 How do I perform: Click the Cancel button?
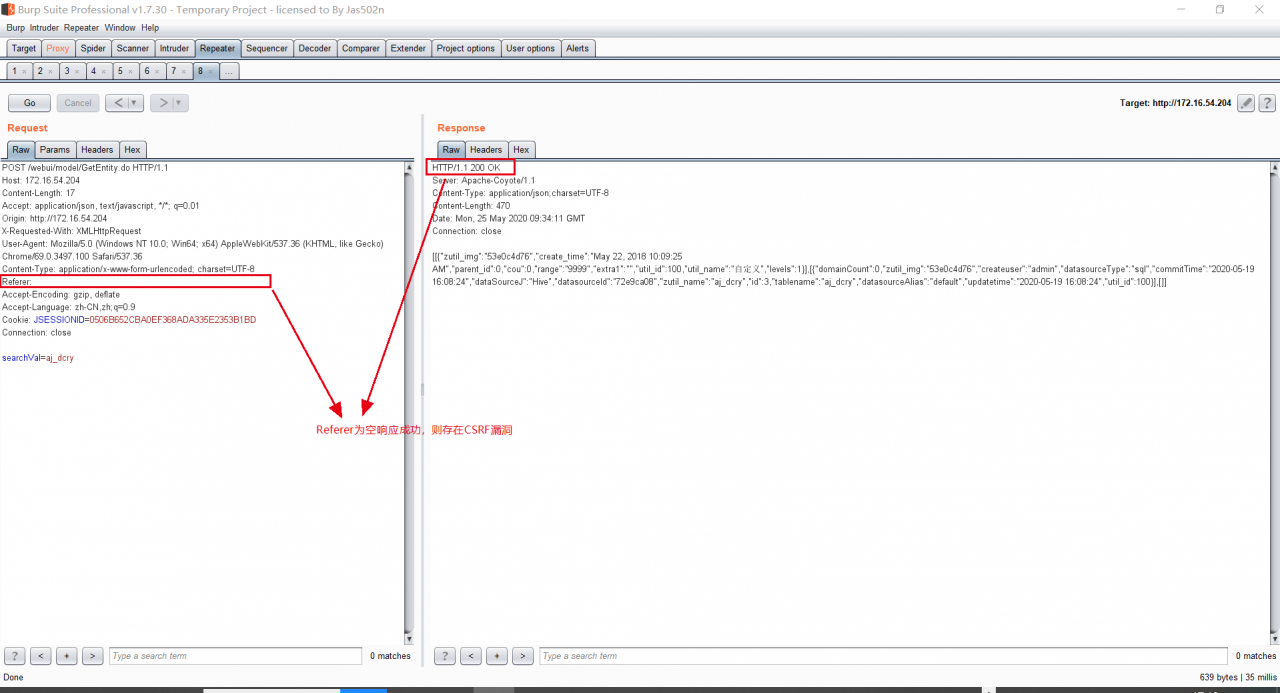(x=78, y=103)
